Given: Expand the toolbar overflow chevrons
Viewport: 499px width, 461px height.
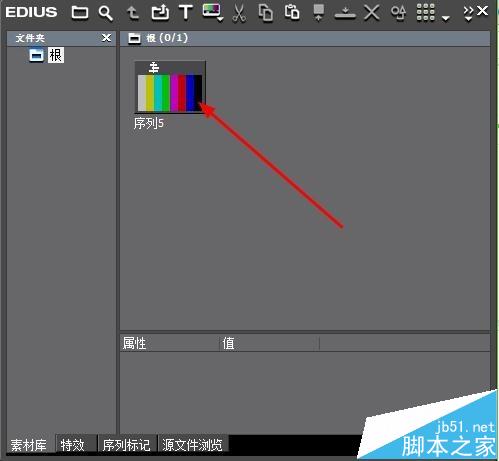Looking at the screenshot, I should (x=468, y=13).
